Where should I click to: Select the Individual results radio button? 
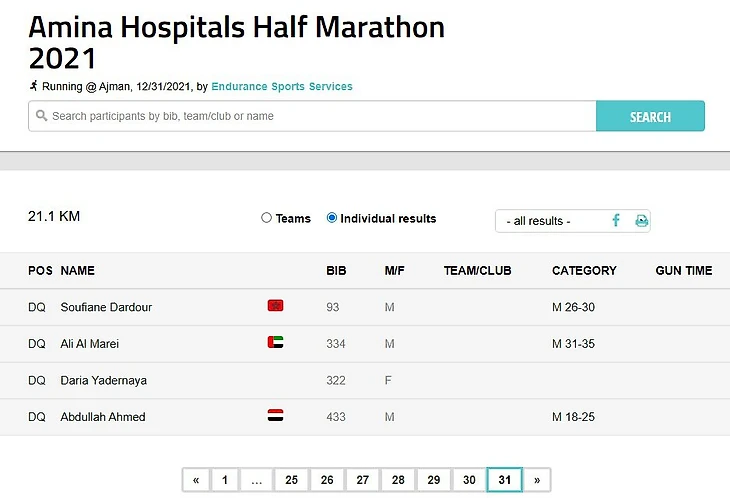click(x=332, y=218)
